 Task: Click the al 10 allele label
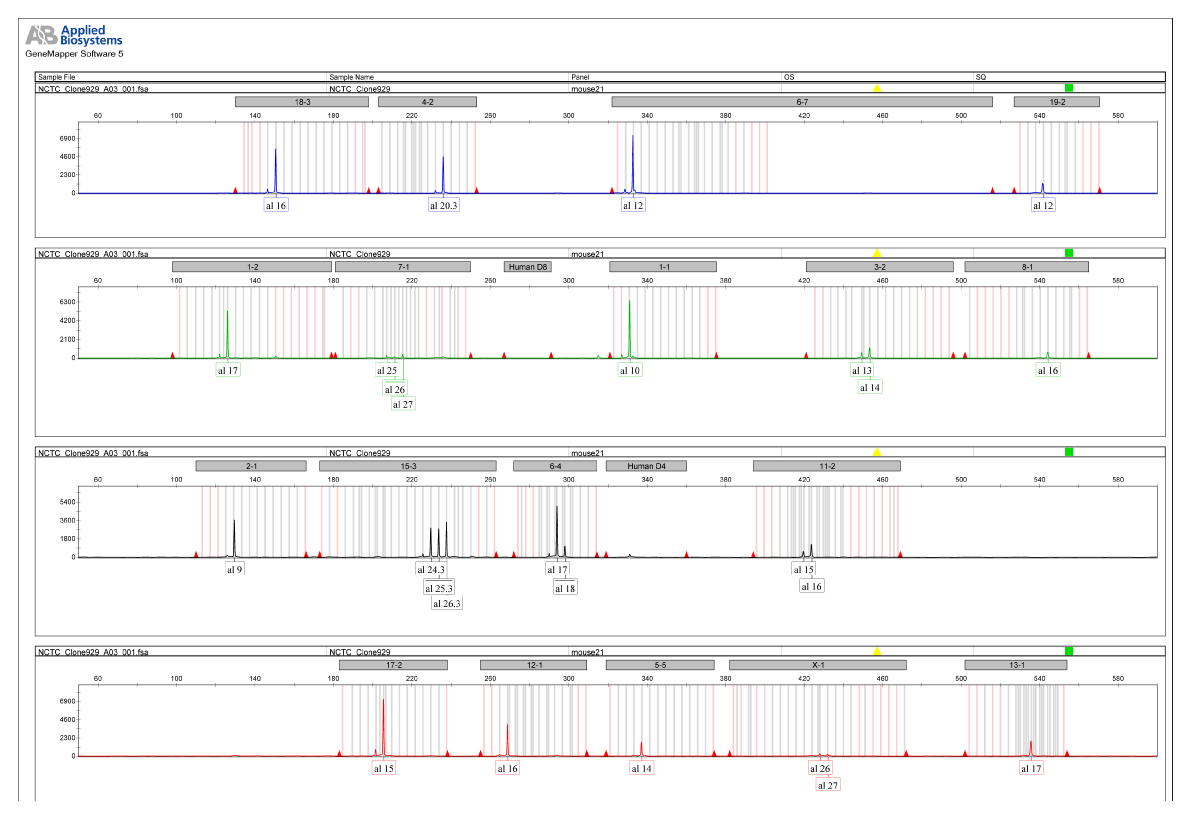630,371
